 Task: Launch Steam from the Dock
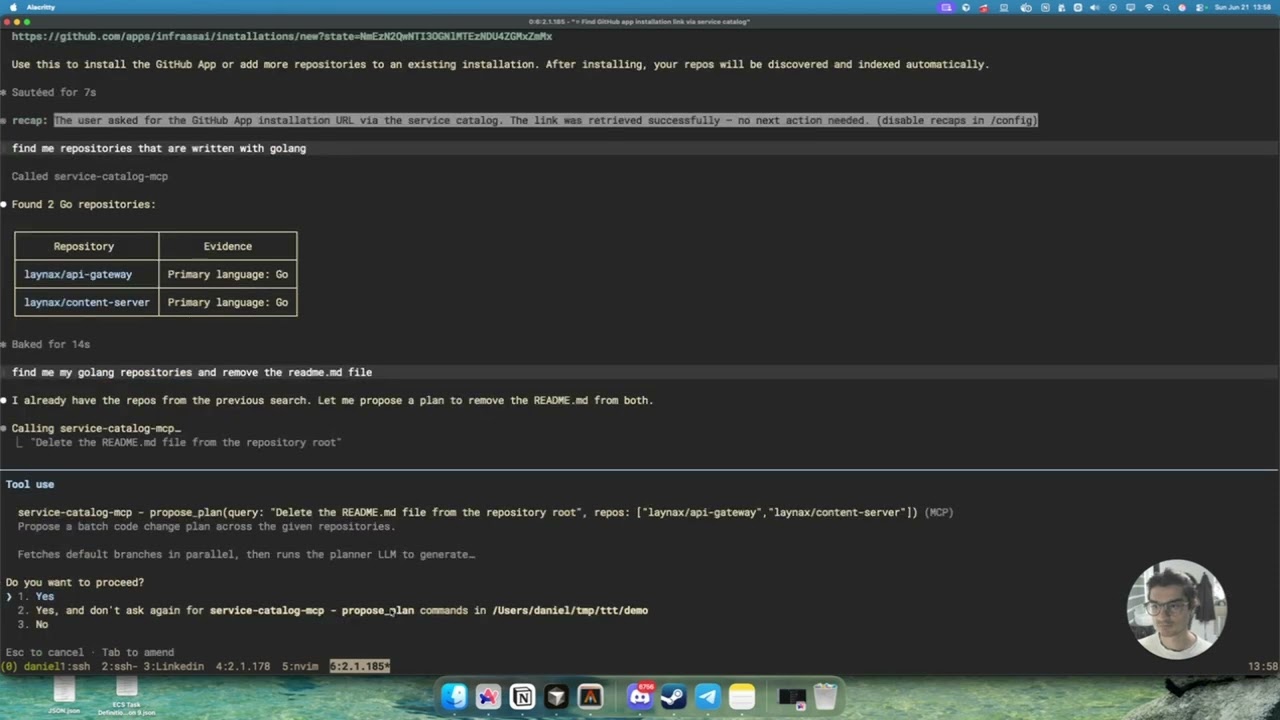[x=673, y=696]
